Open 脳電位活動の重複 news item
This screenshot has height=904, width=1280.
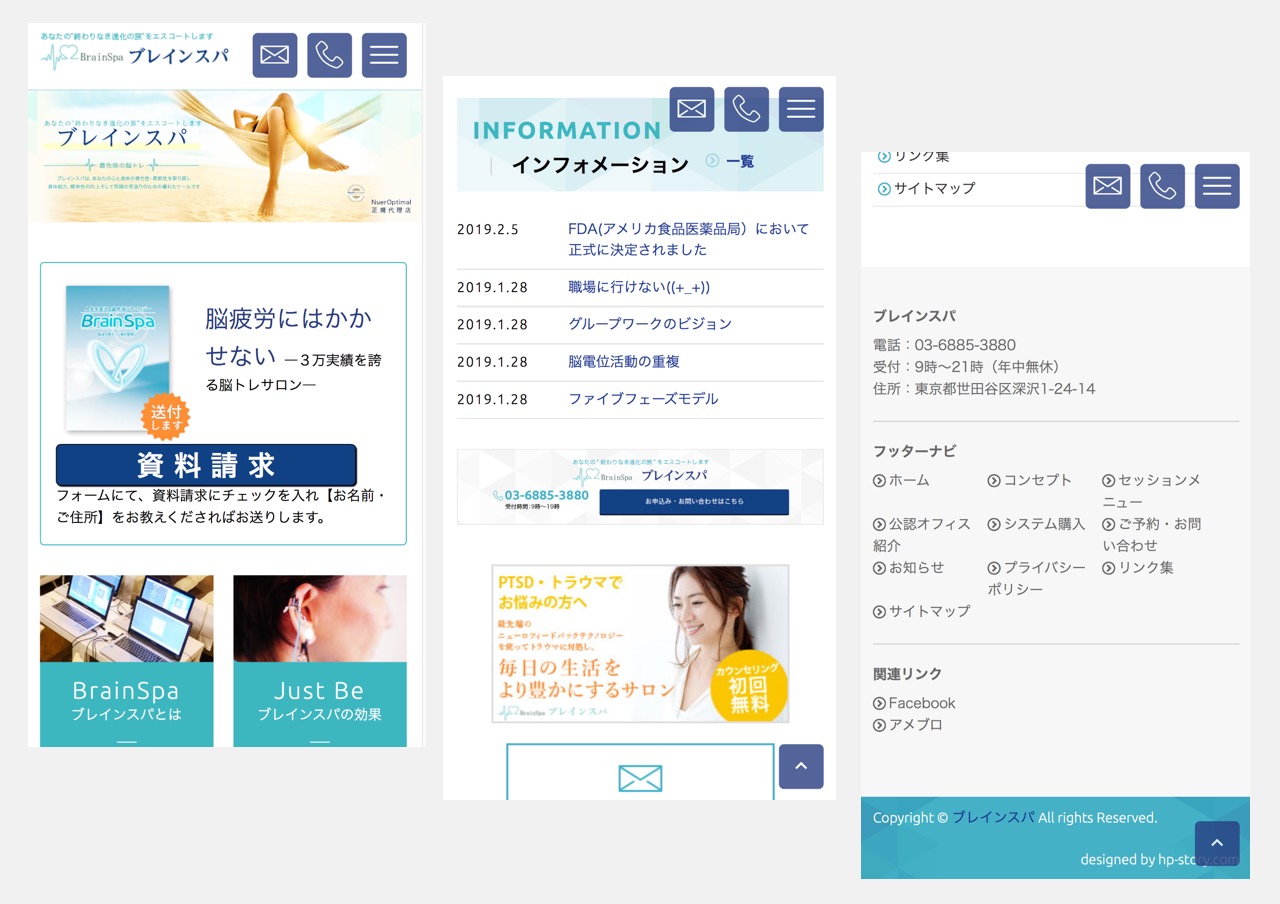coord(624,362)
